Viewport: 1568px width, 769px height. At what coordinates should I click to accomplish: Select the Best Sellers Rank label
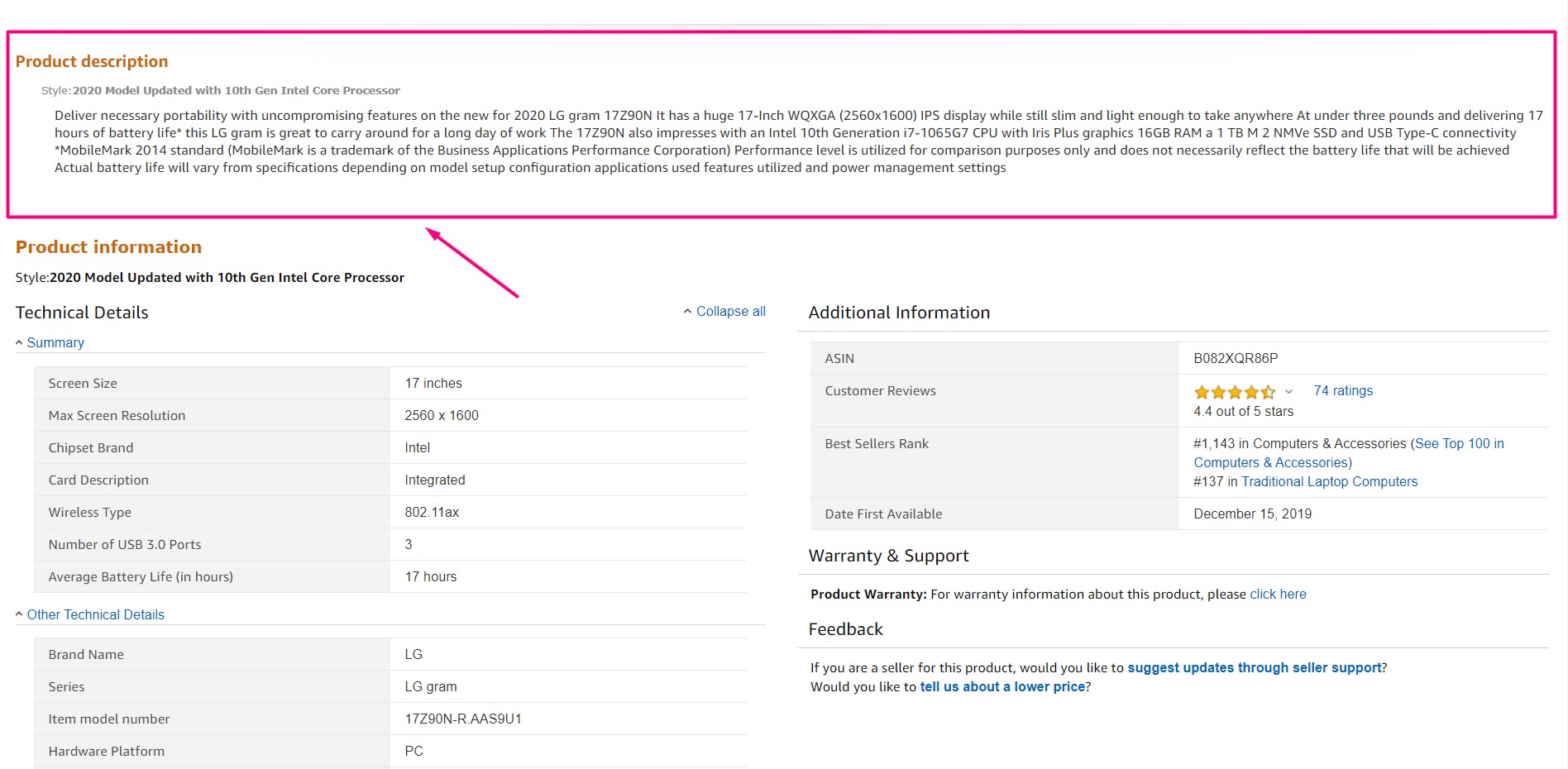tap(877, 443)
